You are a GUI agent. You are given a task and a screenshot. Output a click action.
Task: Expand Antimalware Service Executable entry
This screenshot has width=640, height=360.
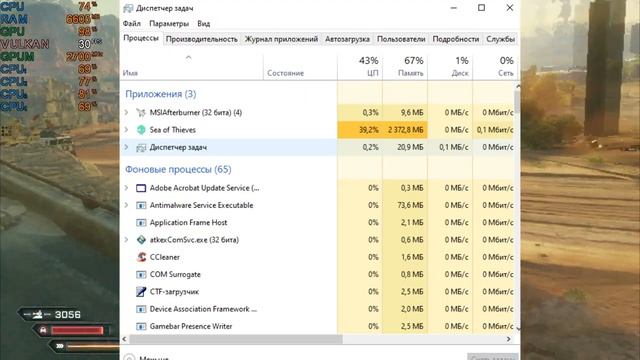pyautogui.click(x=127, y=205)
